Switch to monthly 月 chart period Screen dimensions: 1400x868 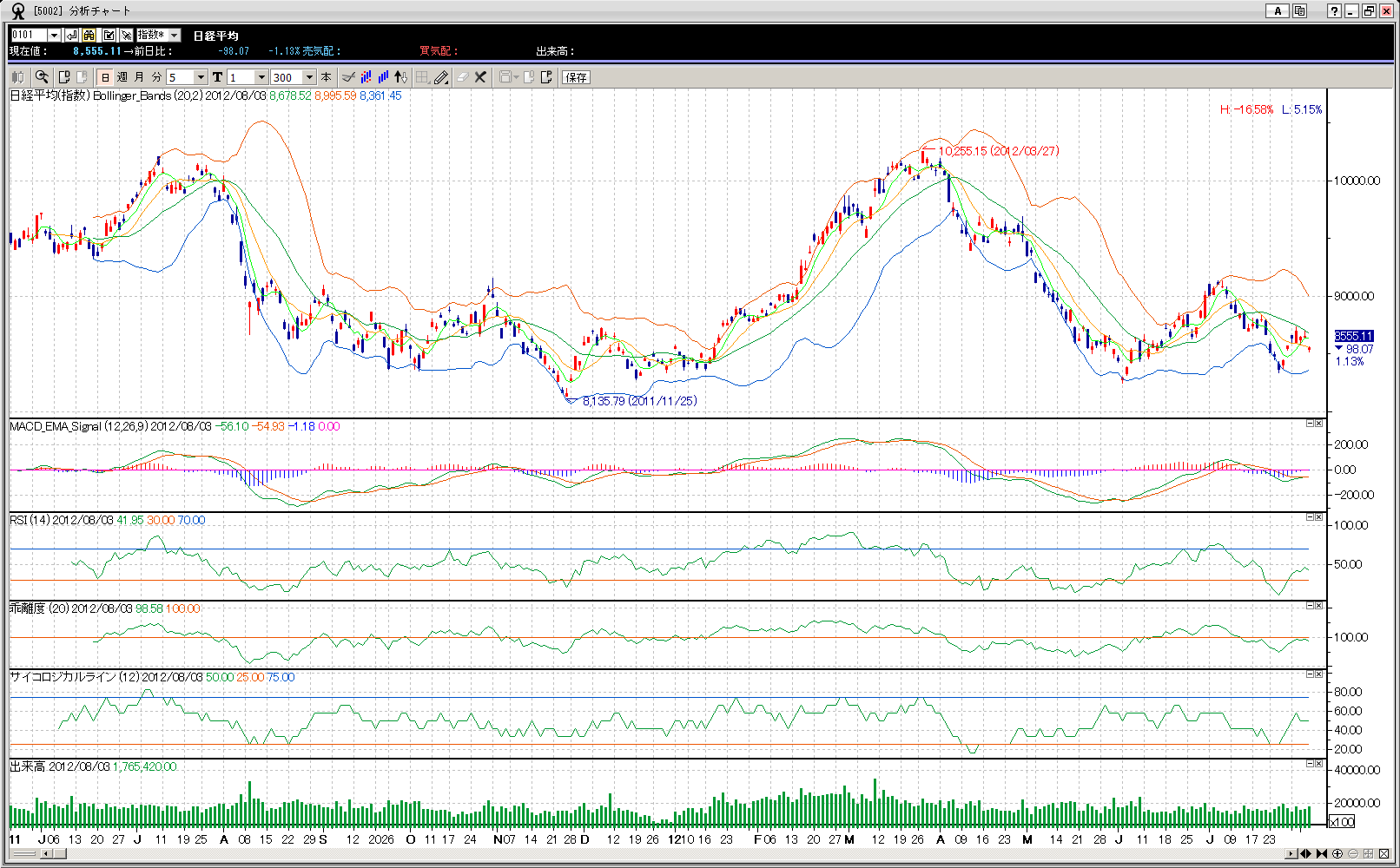click(x=139, y=77)
